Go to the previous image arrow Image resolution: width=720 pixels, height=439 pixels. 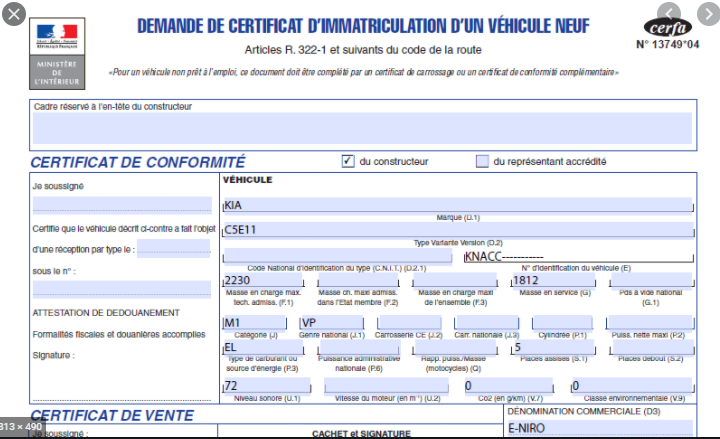point(669,14)
